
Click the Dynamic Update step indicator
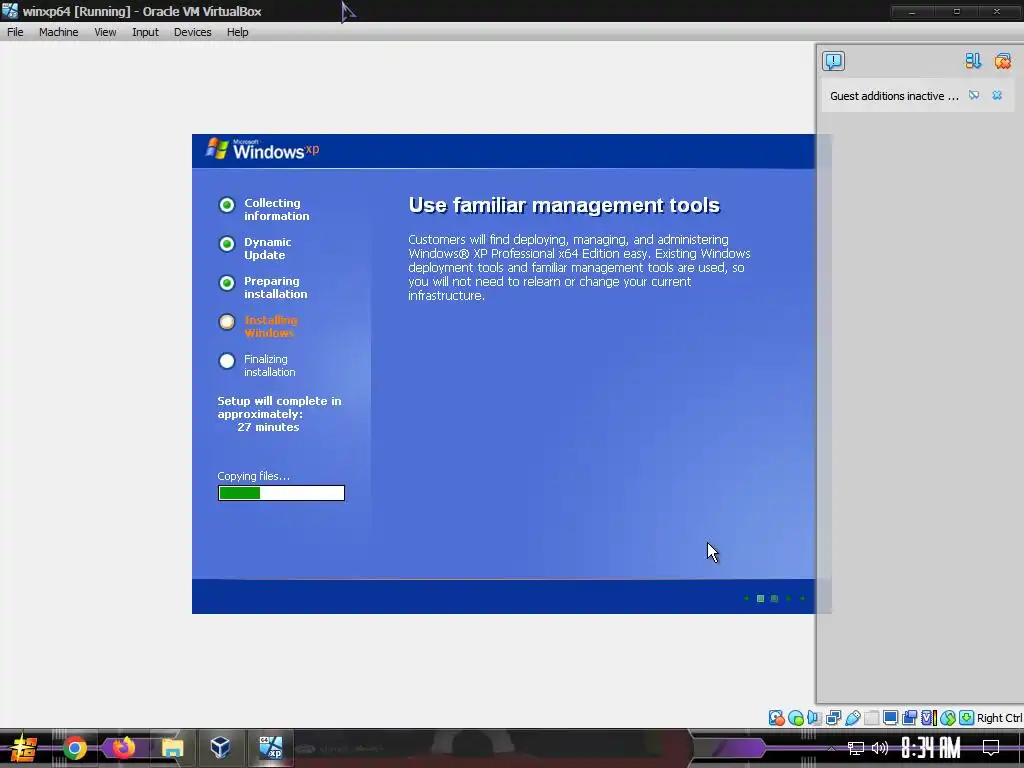(x=227, y=244)
